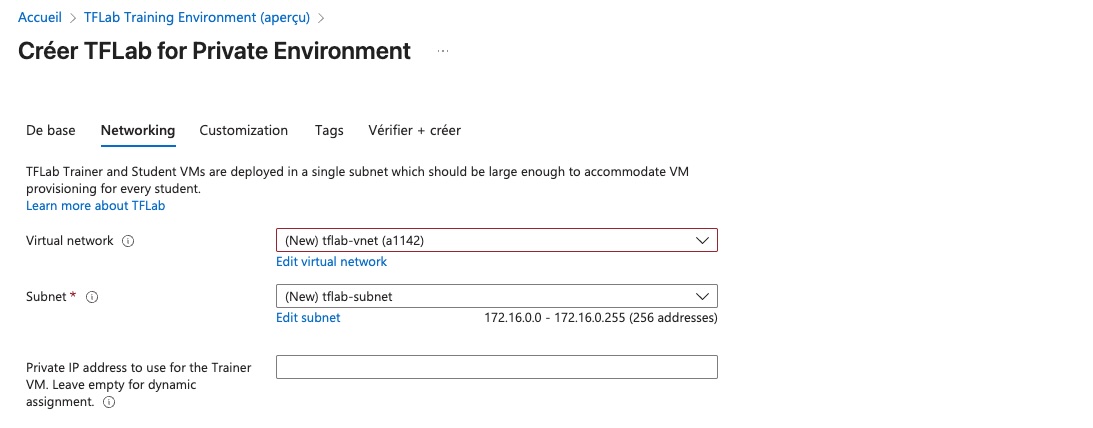Follow the Learn more about TFLab link

coord(96,205)
